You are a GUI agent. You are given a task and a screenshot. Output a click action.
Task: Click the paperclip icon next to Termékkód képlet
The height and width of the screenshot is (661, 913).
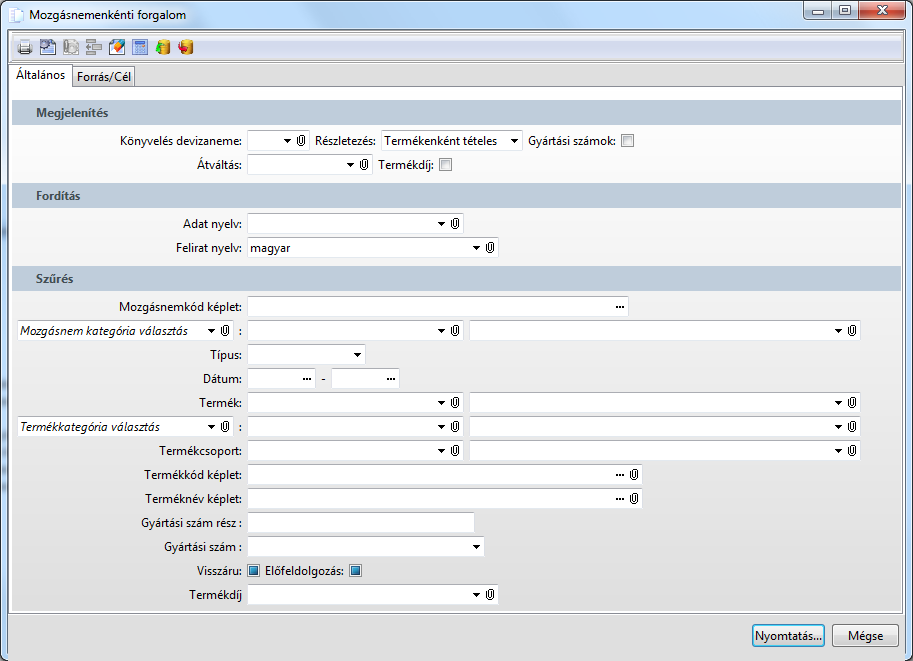pos(634,474)
